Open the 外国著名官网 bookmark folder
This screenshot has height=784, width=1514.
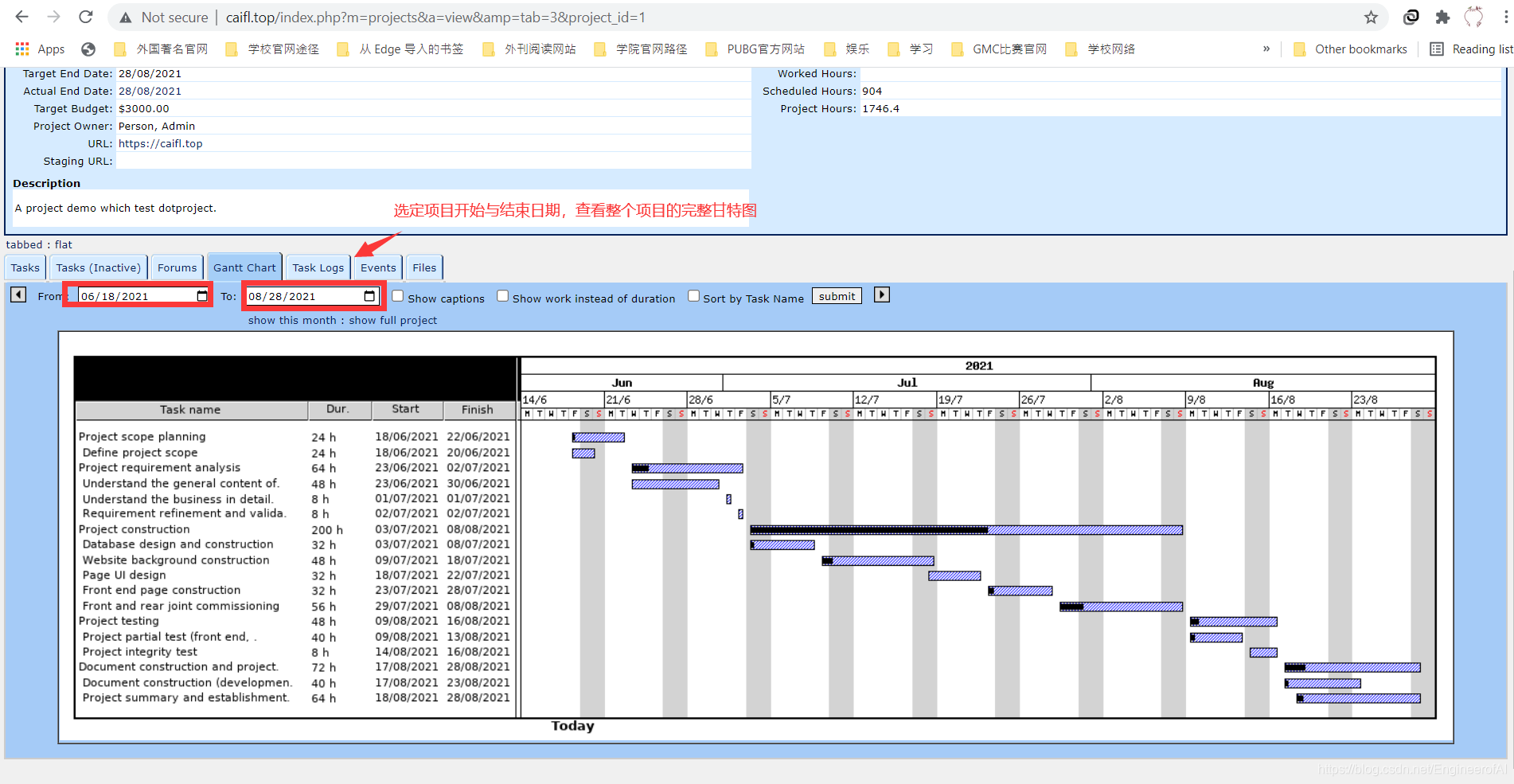click(161, 49)
